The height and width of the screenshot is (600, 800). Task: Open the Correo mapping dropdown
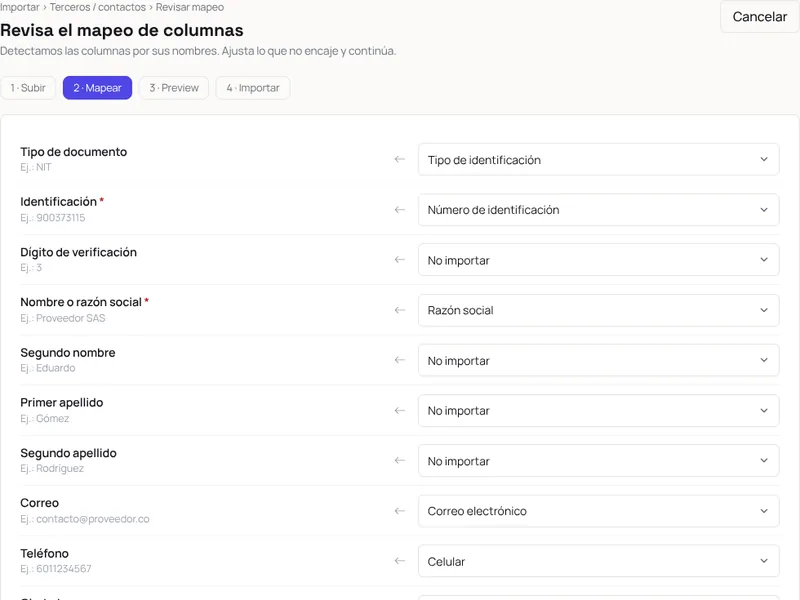pyautogui.click(x=598, y=511)
